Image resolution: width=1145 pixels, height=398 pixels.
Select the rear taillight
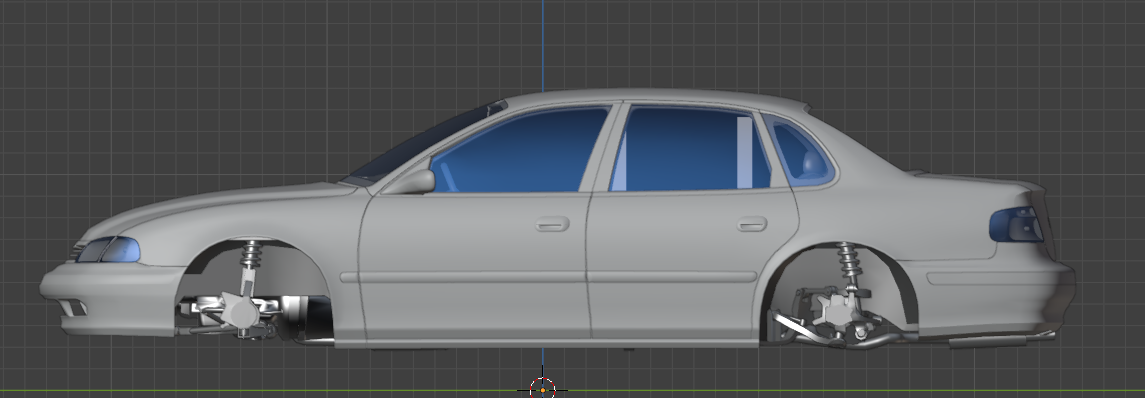point(1016,225)
